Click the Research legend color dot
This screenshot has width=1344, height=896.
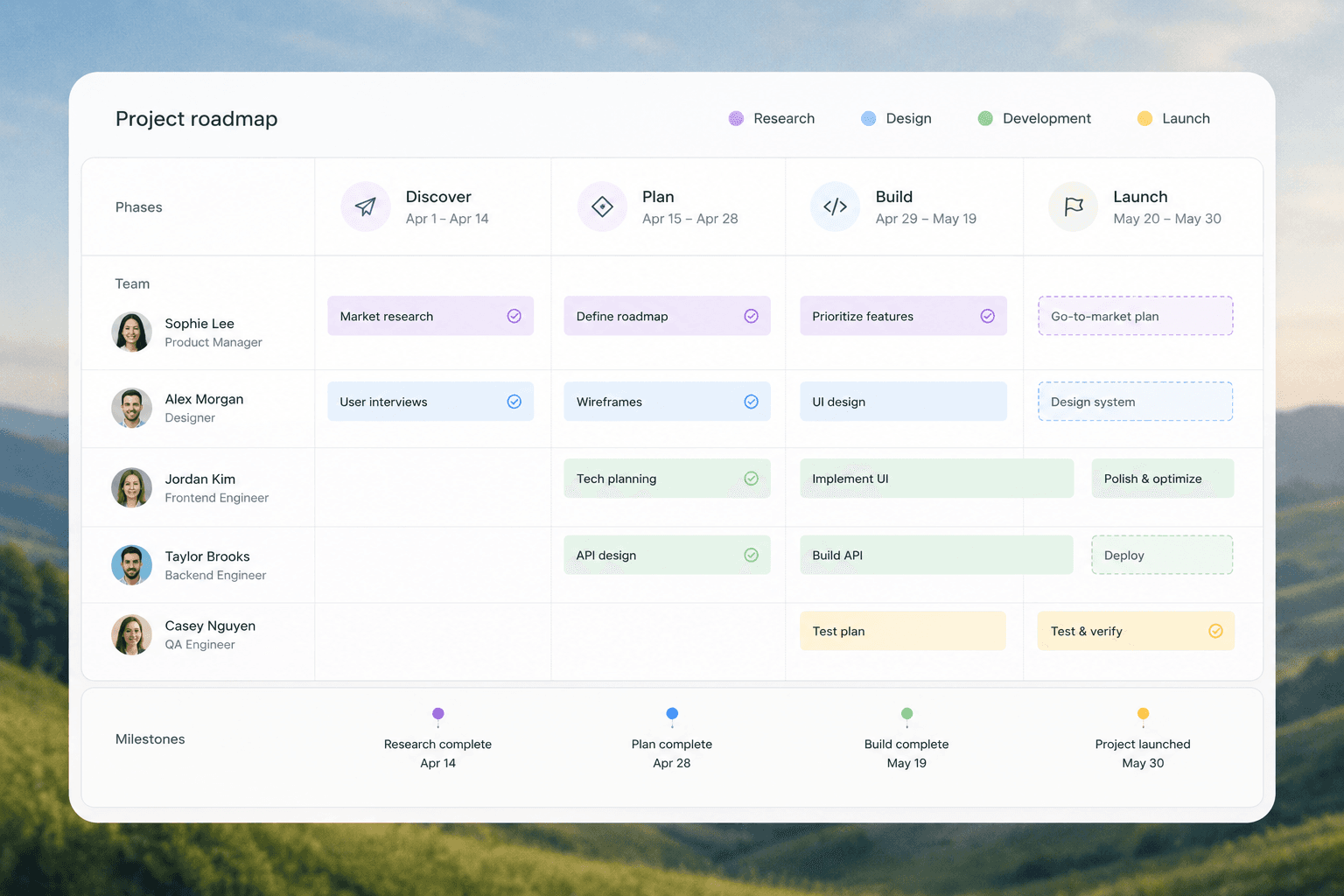pos(736,118)
